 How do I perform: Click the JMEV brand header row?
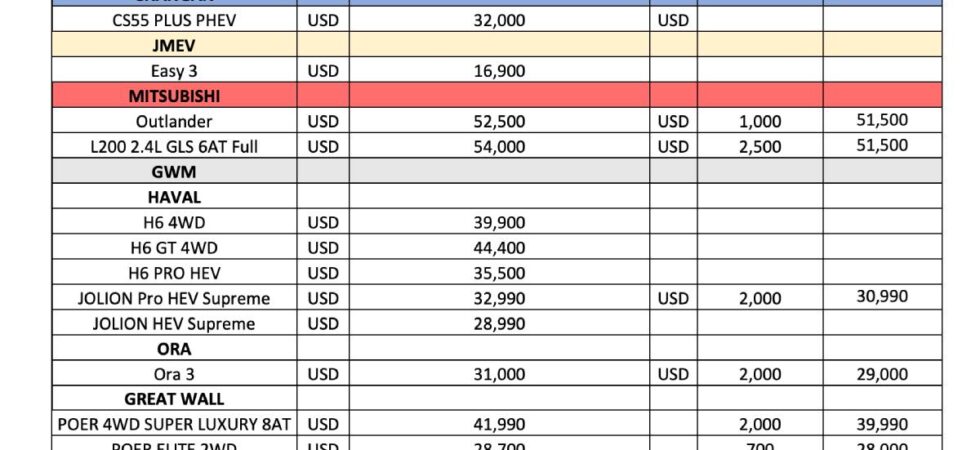(496, 44)
